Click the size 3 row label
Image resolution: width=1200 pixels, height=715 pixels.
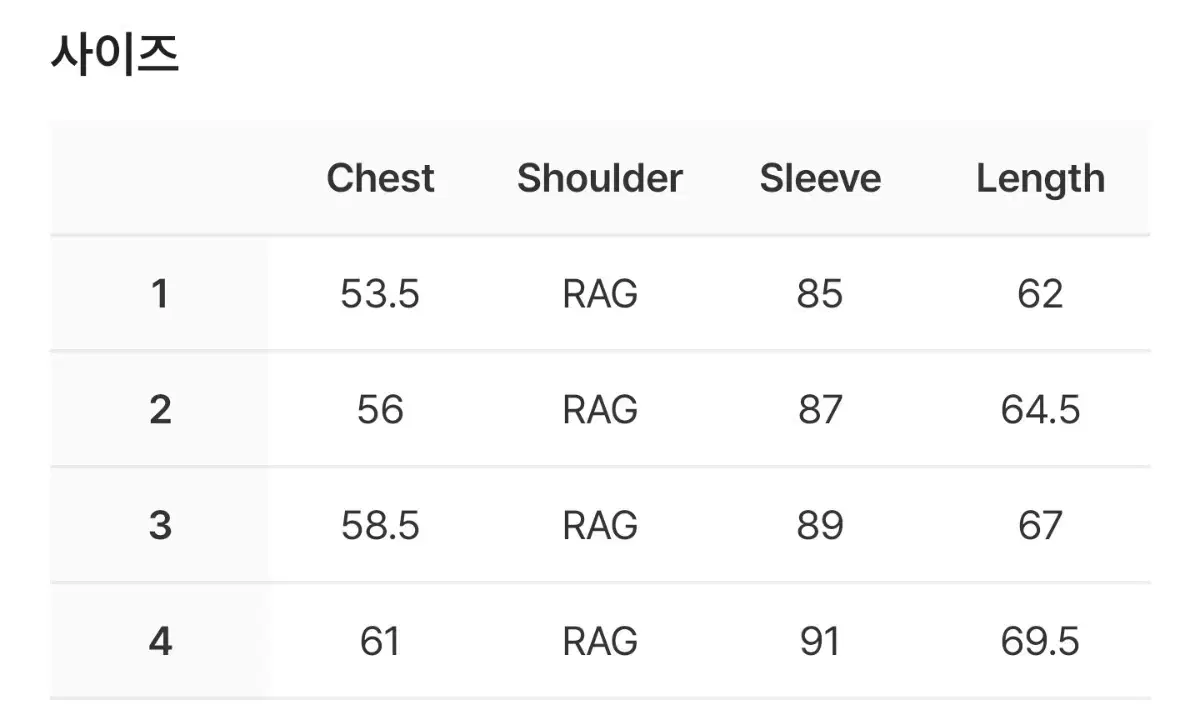click(x=160, y=526)
